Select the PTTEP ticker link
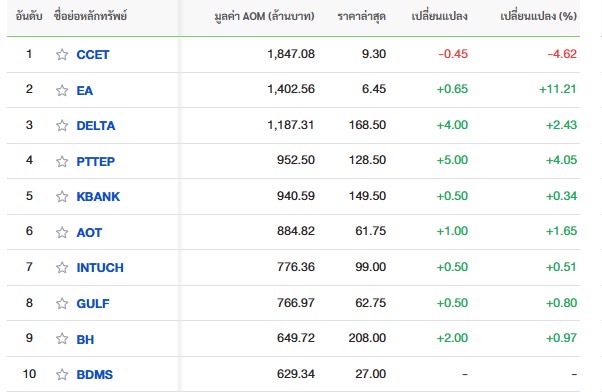The width and height of the screenshot is (602, 392). coord(96,161)
